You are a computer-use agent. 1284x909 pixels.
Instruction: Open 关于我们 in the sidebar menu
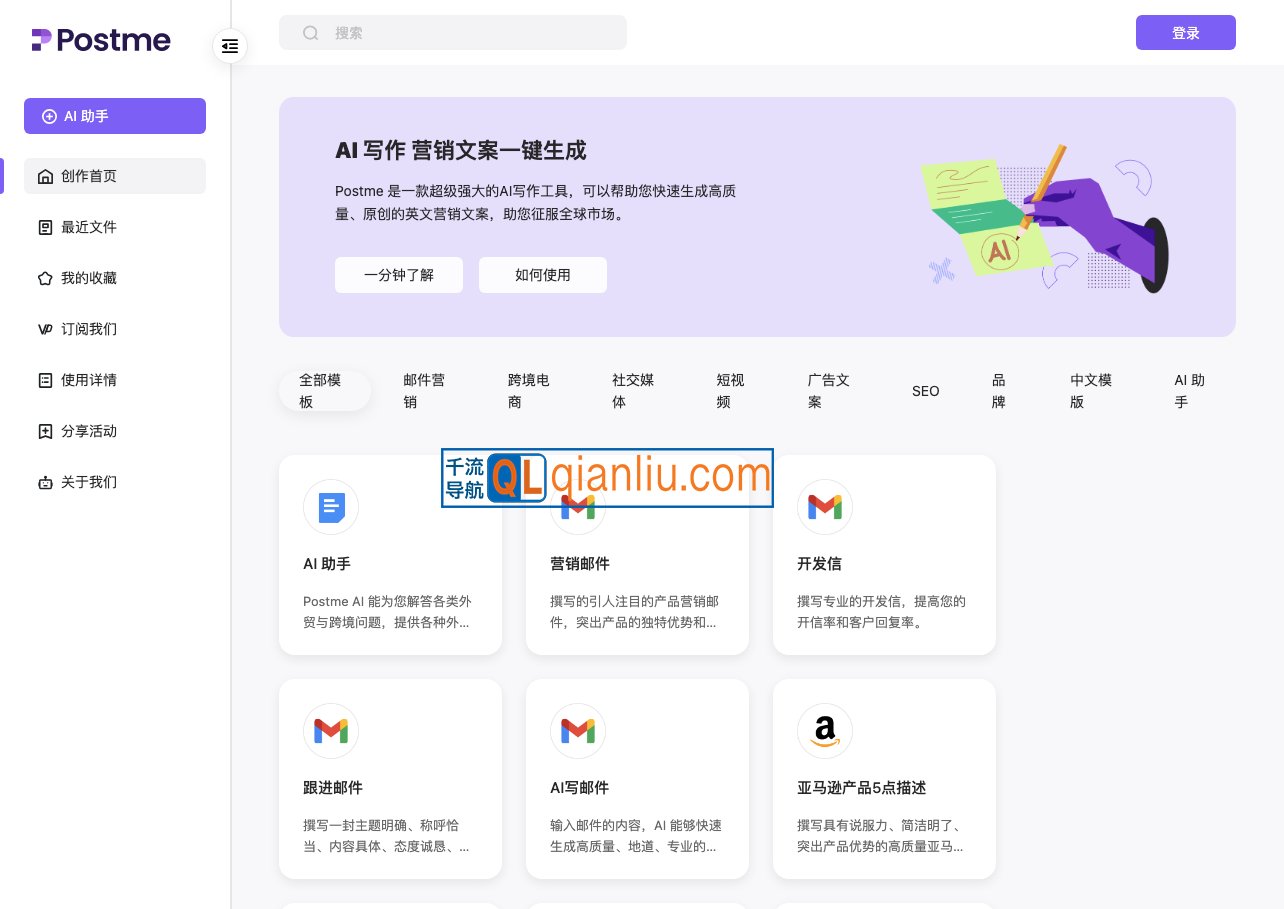click(89, 482)
